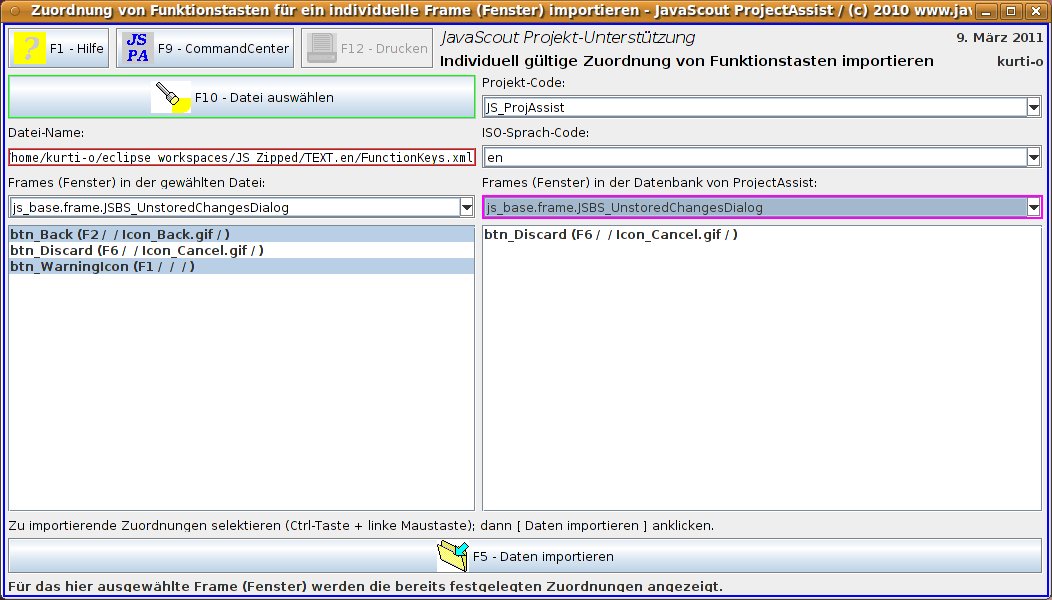Click the yellow question mark Help icon

pyautogui.click(x=30, y=48)
